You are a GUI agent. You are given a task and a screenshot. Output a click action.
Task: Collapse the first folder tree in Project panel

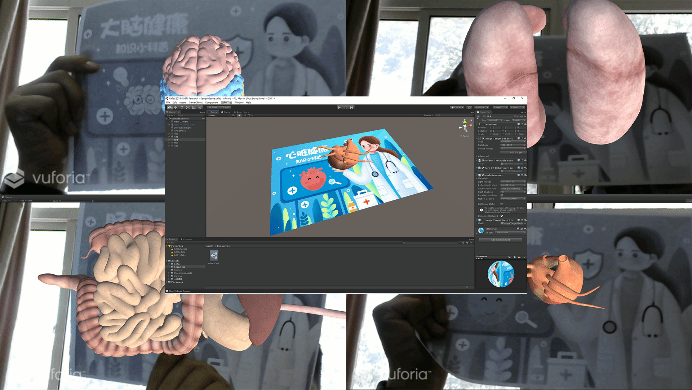(166, 246)
